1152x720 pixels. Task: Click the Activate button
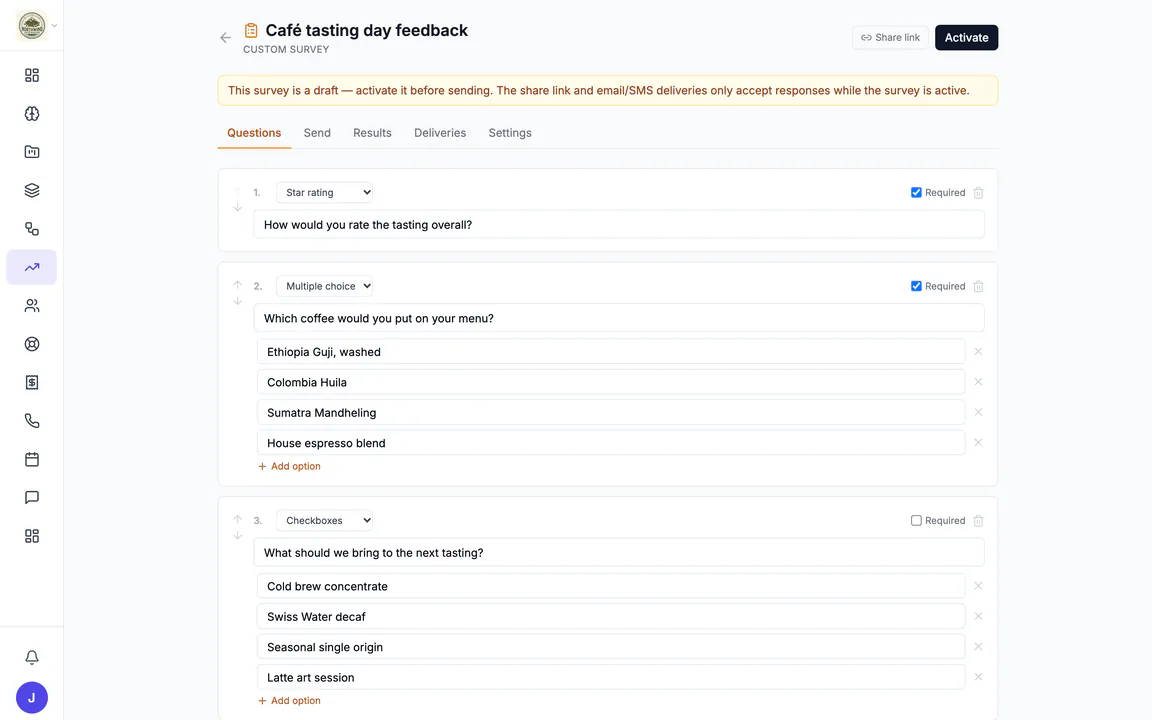point(966,37)
